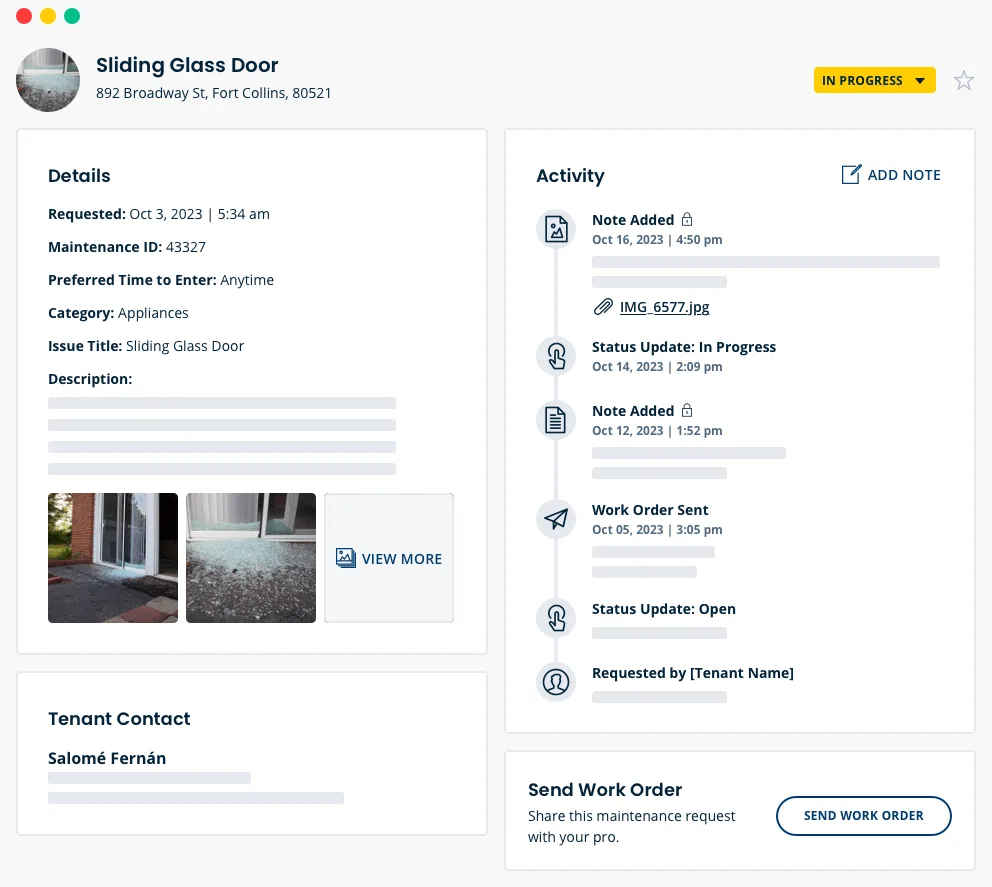Click the Add Note pencil icon
The image size is (992, 887).
(851, 175)
